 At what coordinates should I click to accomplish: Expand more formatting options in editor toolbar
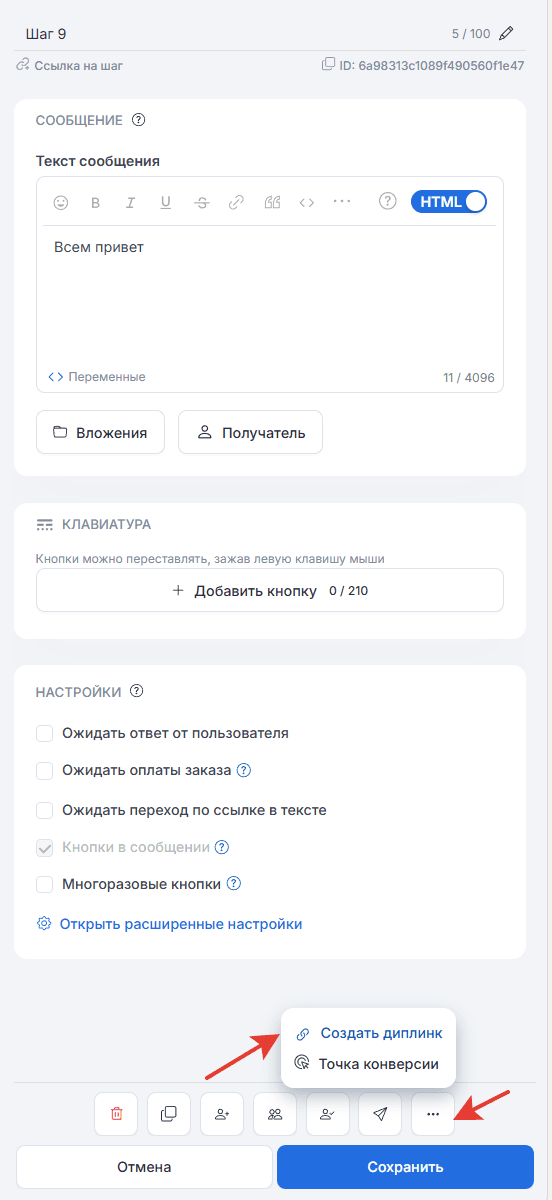point(342,201)
